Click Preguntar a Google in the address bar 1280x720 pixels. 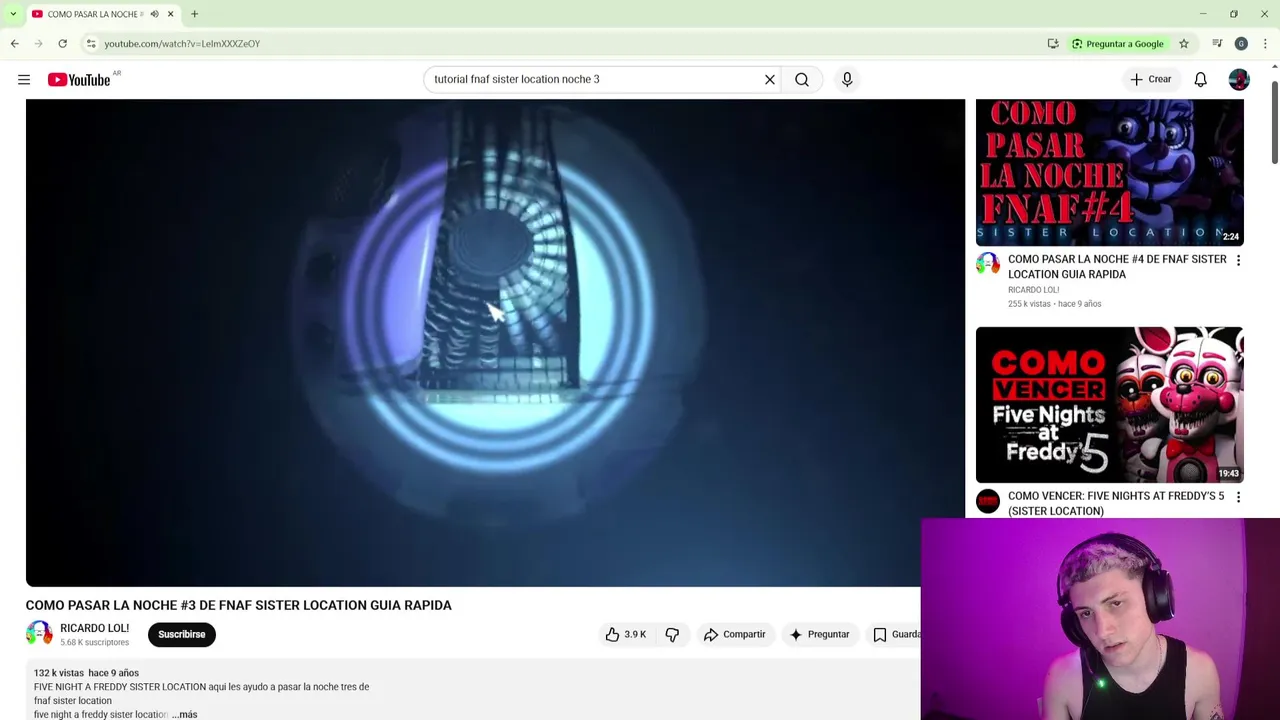click(1117, 44)
